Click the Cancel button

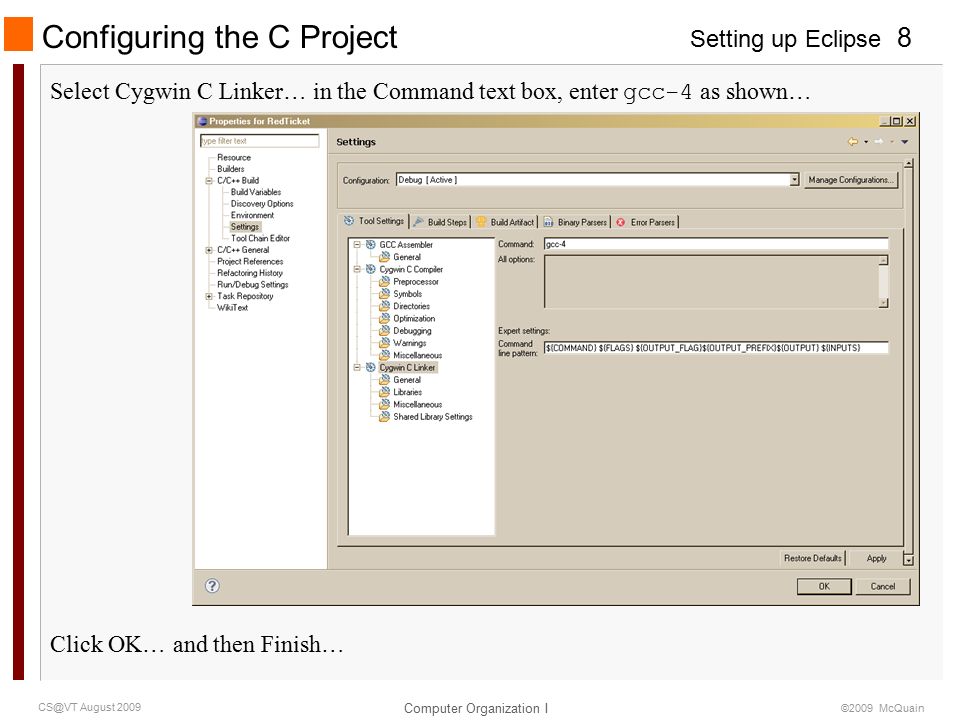click(x=883, y=587)
